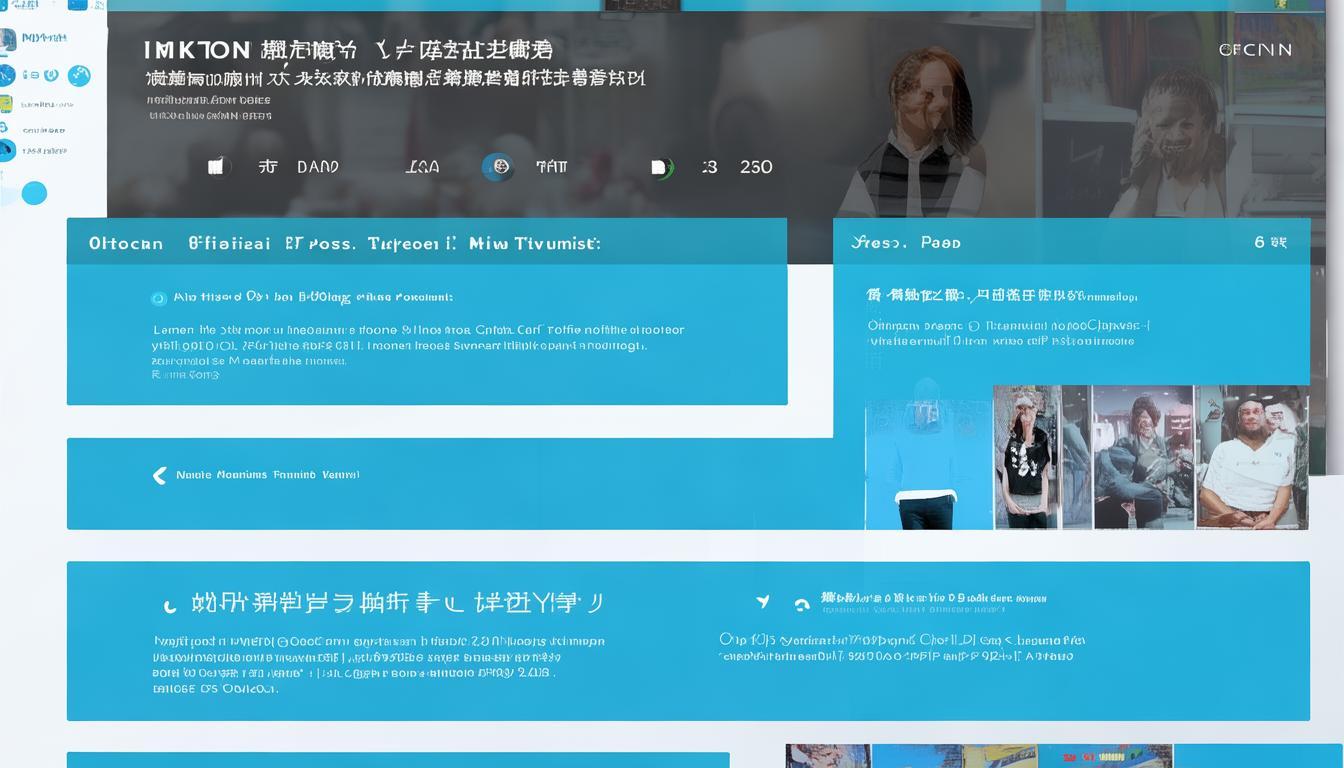The height and width of the screenshot is (768, 1344).
Task: Click the Twitter bird icon in the lower panel
Action: [x=763, y=600]
